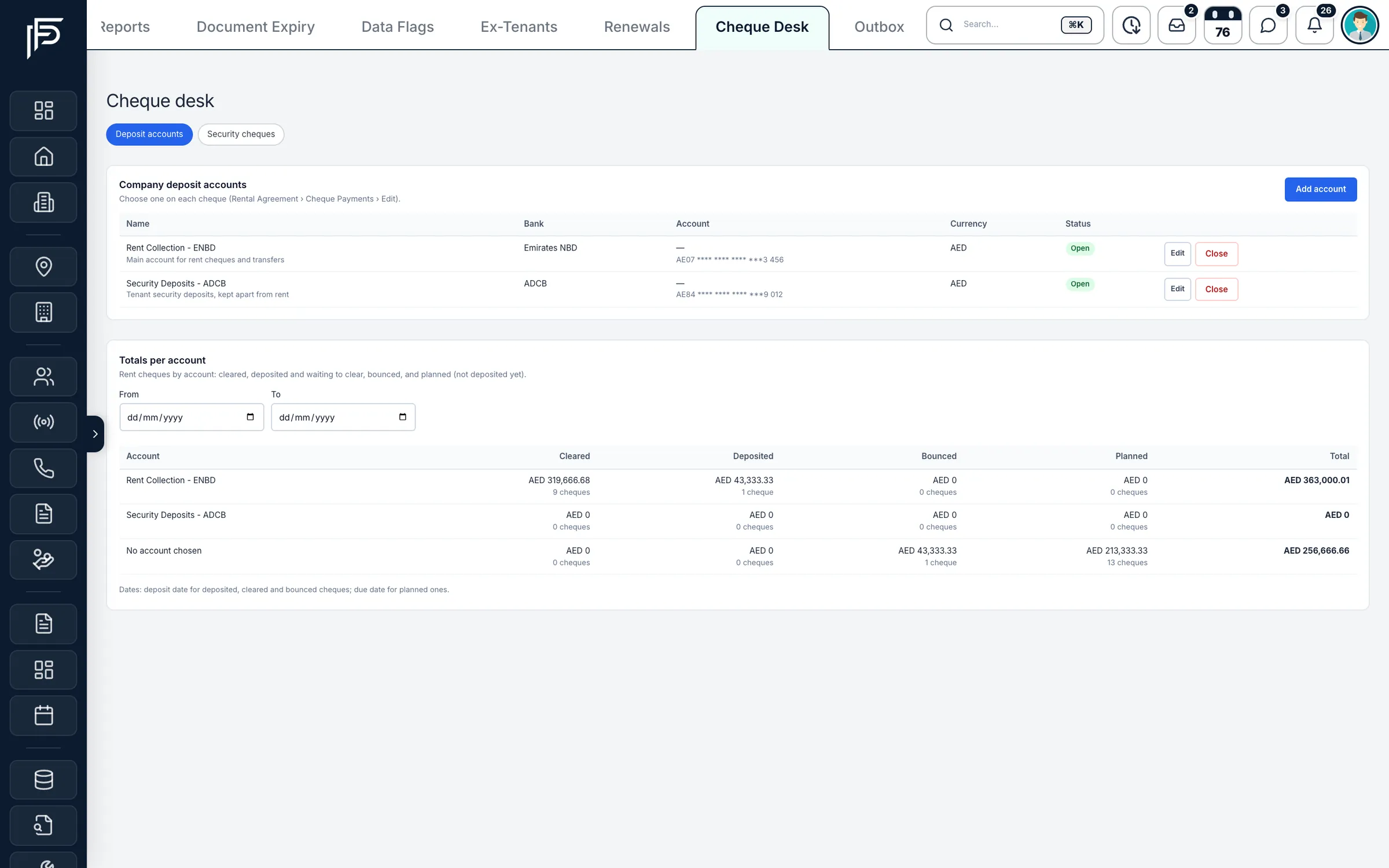Viewport: 1389px width, 868px height.
Task: Open the calendar widget showing 76
Action: click(x=1222, y=25)
